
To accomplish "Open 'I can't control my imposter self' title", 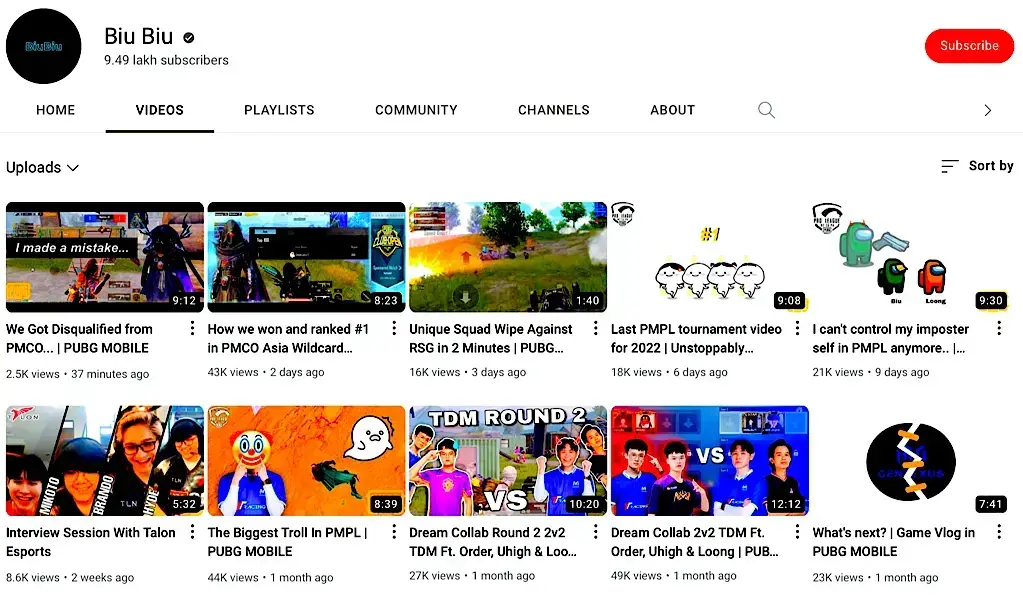I will point(891,339).
